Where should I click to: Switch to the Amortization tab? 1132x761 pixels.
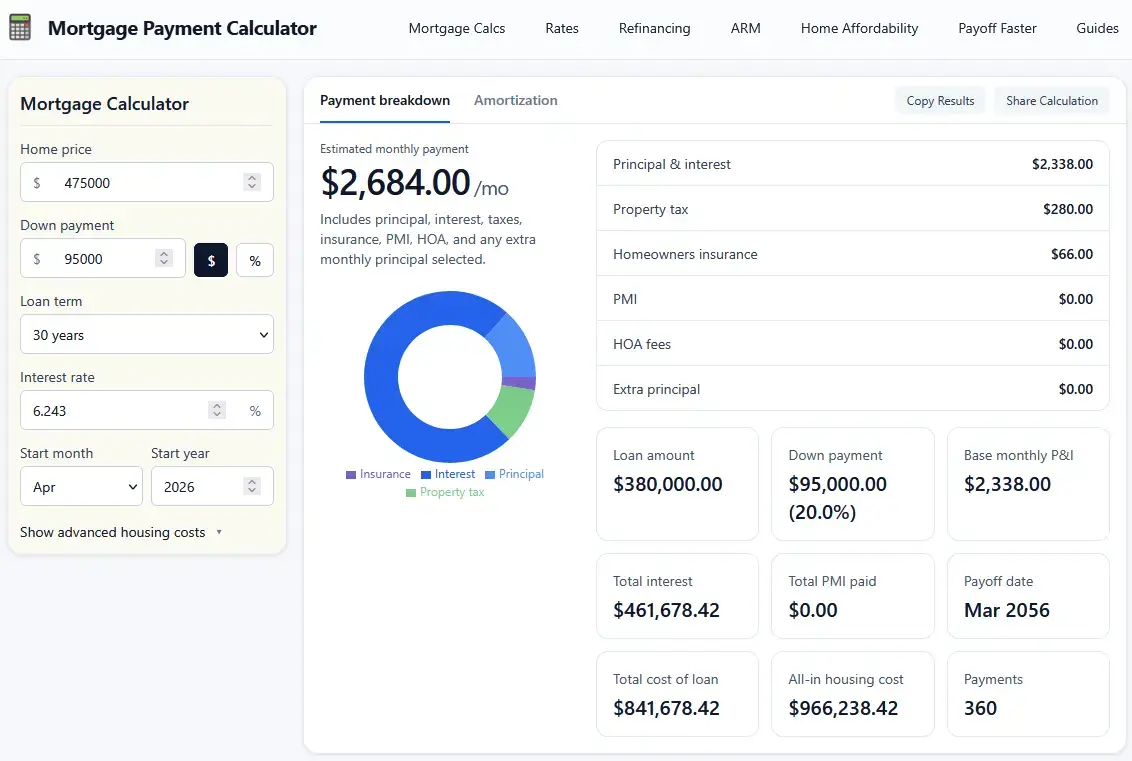516,100
